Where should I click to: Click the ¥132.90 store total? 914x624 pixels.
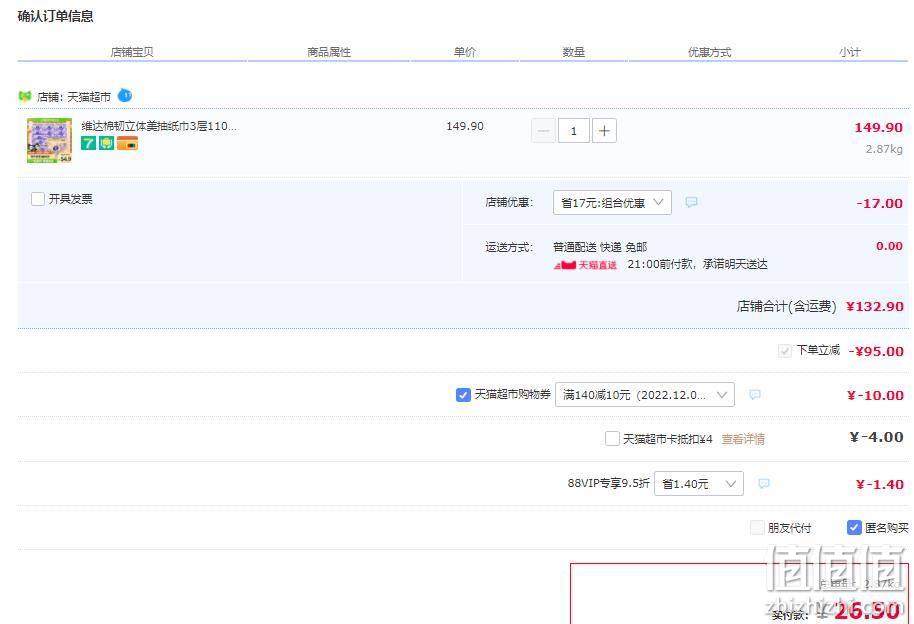coord(874,307)
